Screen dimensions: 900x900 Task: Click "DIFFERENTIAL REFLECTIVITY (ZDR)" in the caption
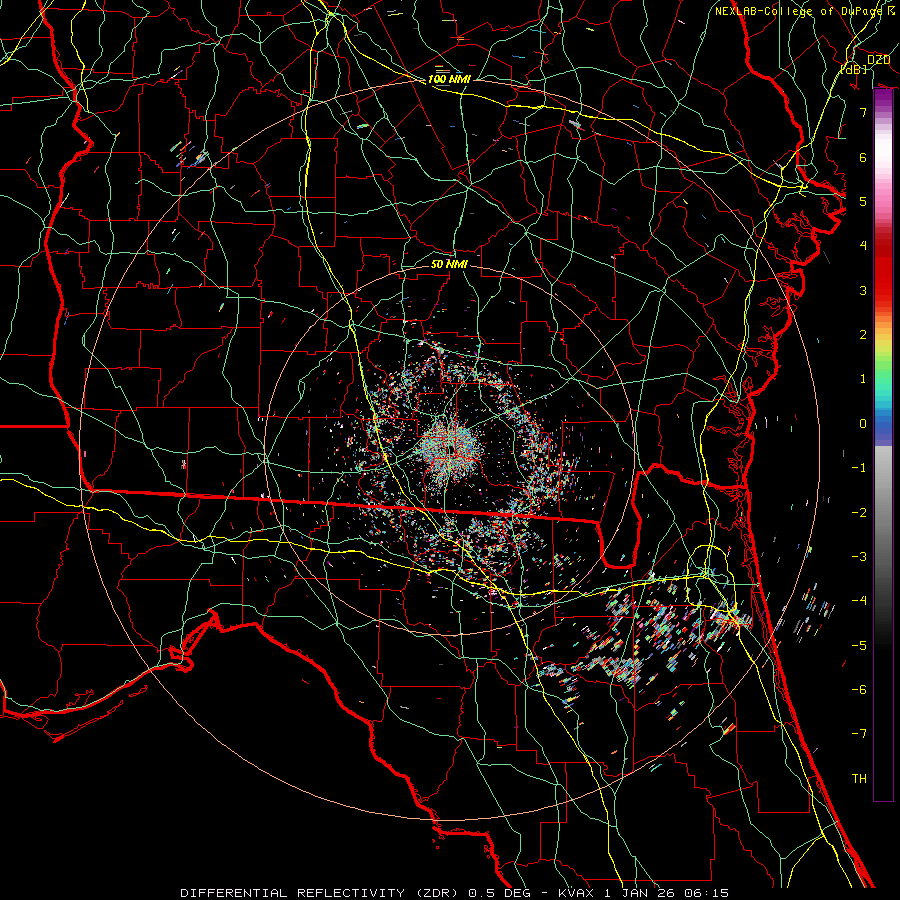coord(321,893)
